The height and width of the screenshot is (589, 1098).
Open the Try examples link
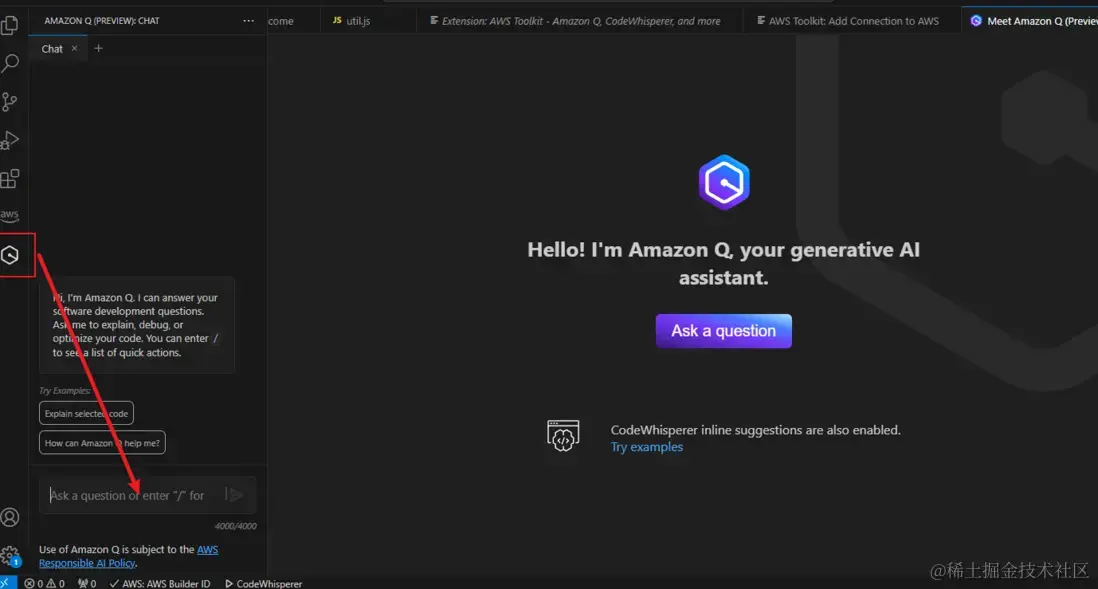pos(646,447)
